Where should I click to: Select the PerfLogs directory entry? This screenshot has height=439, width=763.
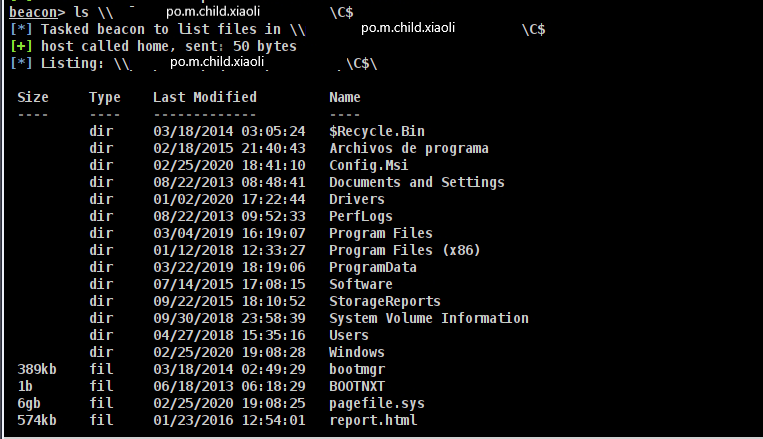coord(361,216)
